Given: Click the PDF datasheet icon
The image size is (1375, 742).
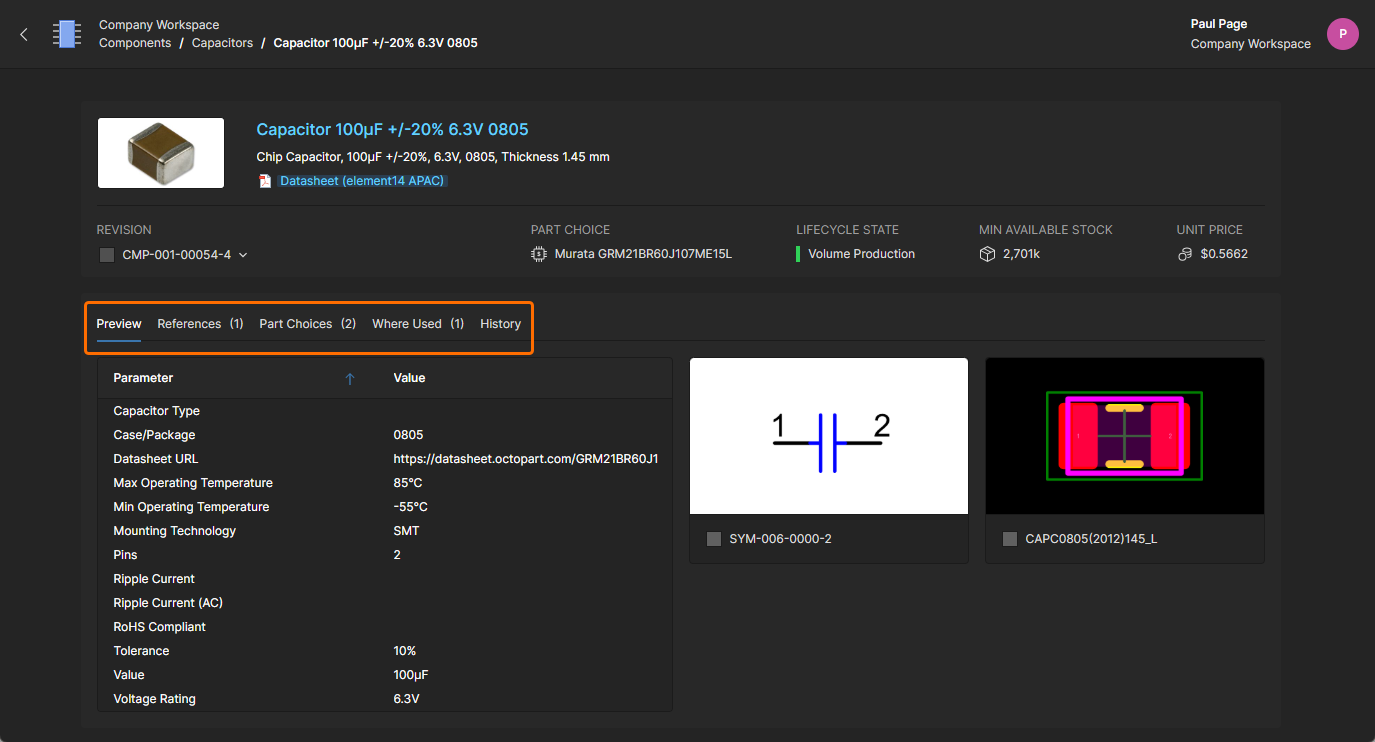Looking at the screenshot, I should [x=265, y=181].
